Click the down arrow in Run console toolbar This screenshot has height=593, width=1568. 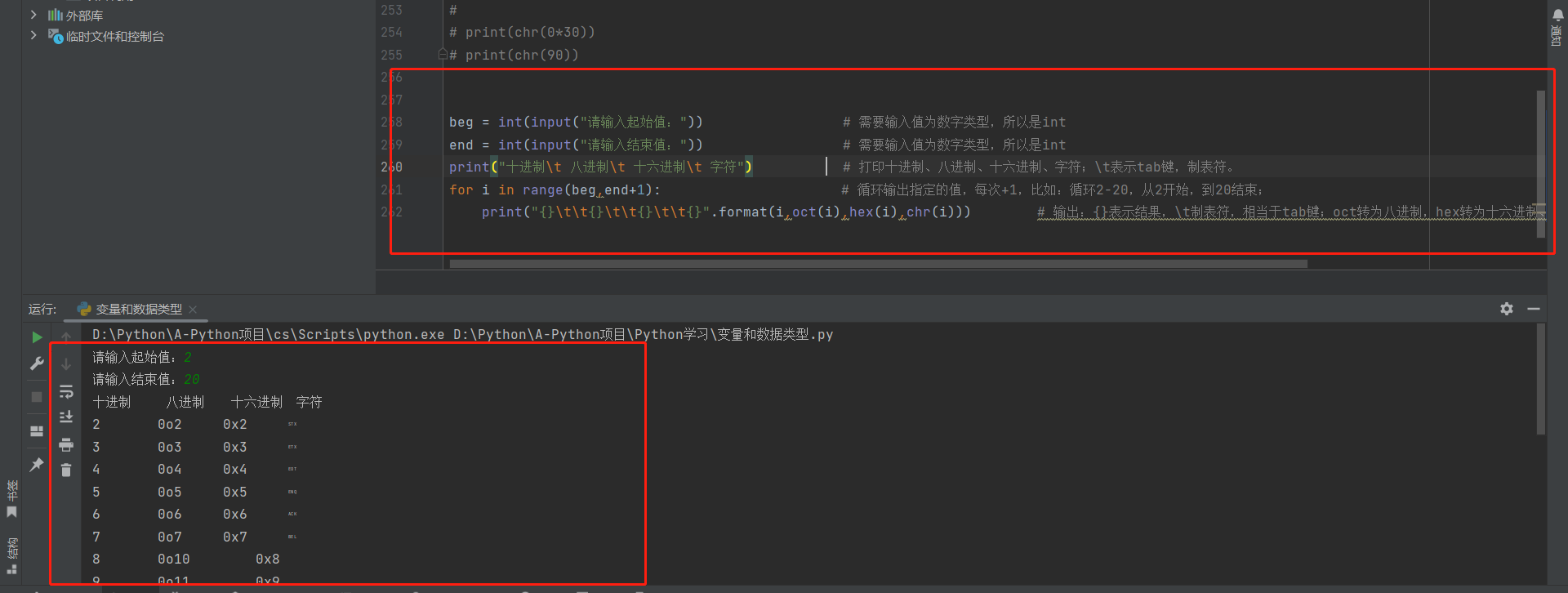tap(66, 363)
